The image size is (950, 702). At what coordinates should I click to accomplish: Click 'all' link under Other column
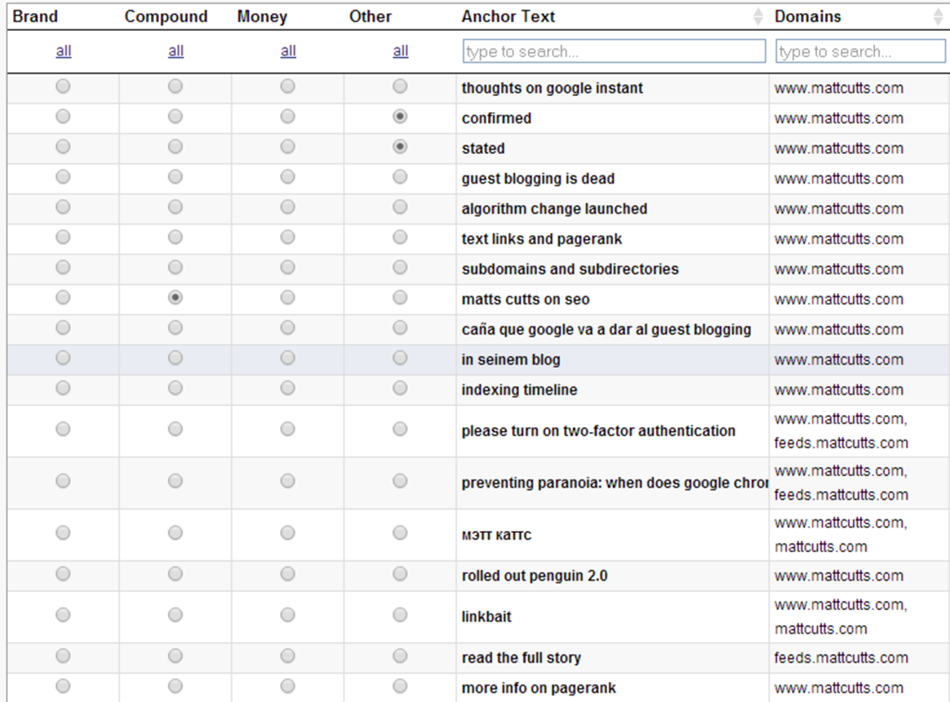pyautogui.click(x=400, y=51)
